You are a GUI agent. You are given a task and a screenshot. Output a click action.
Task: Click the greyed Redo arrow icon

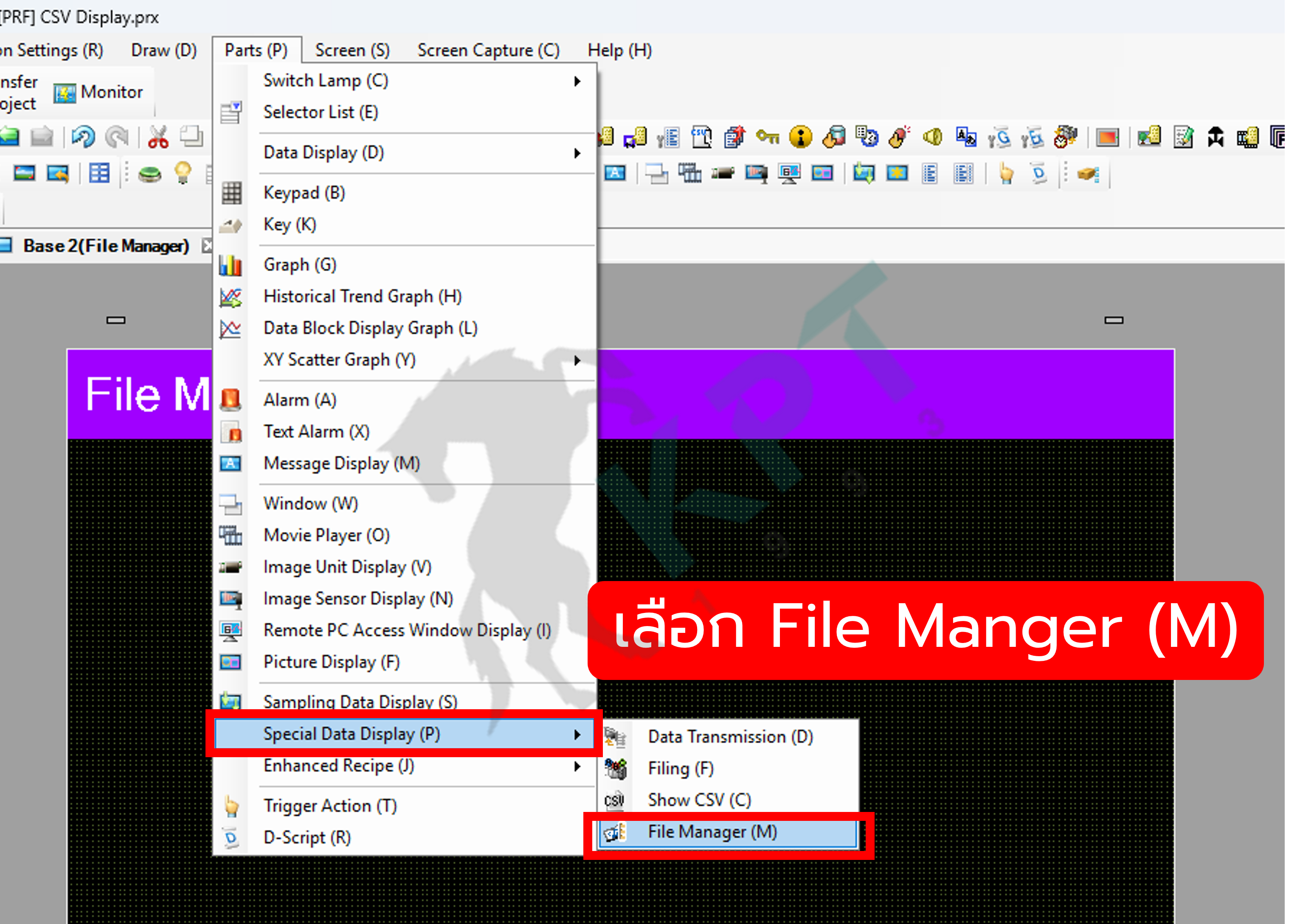117,137
